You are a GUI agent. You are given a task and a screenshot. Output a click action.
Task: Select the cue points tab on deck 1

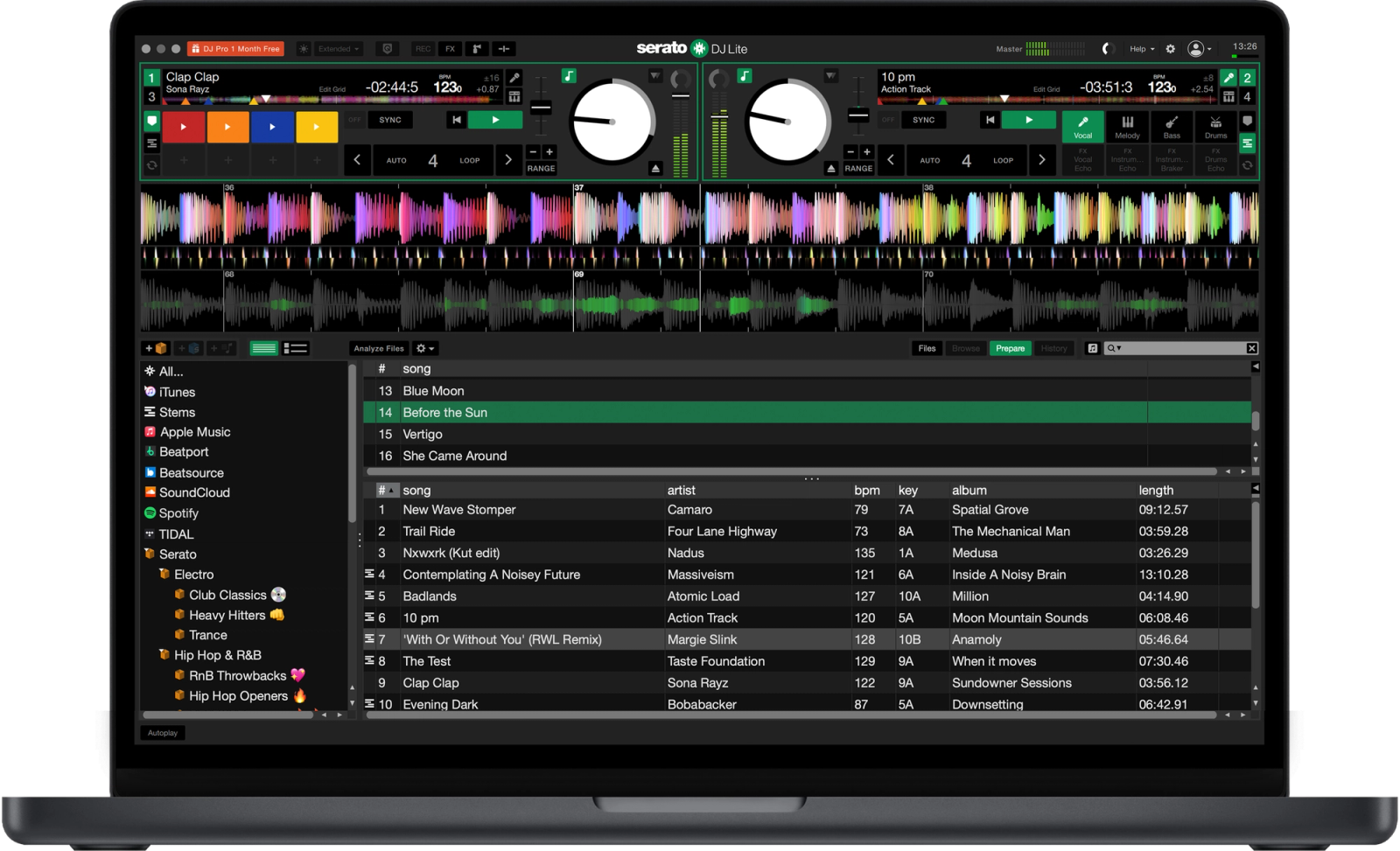point(151,121)
